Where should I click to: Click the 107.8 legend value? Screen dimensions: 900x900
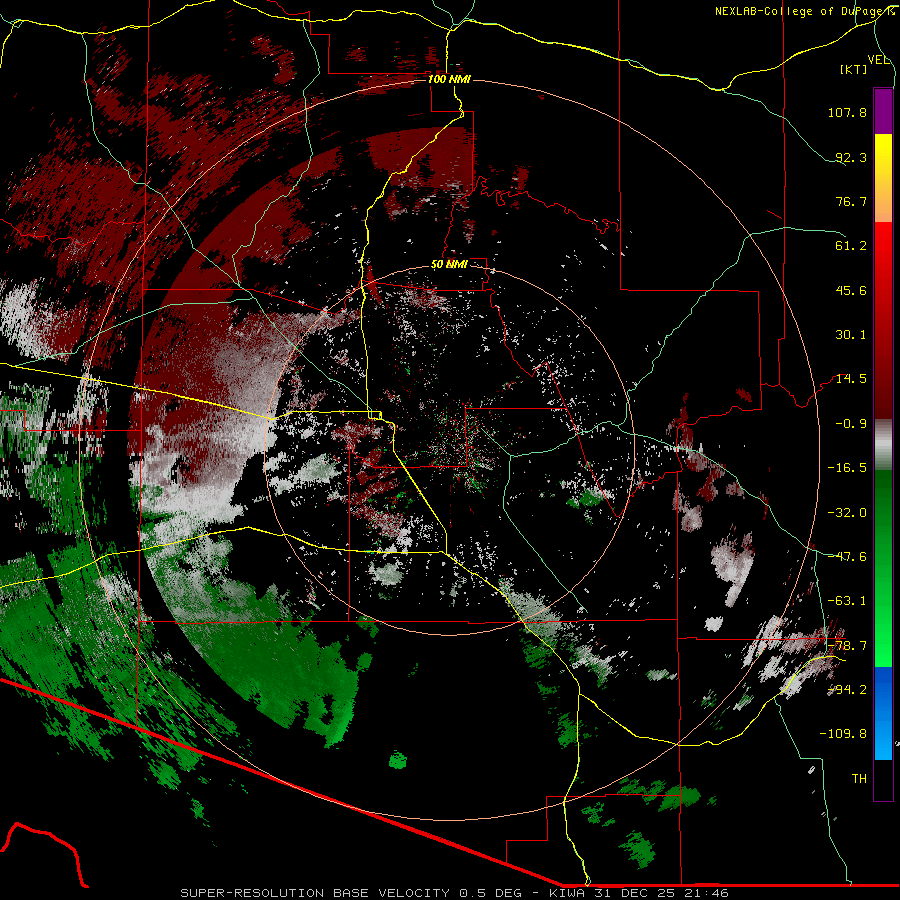click(x=847, y=112)
